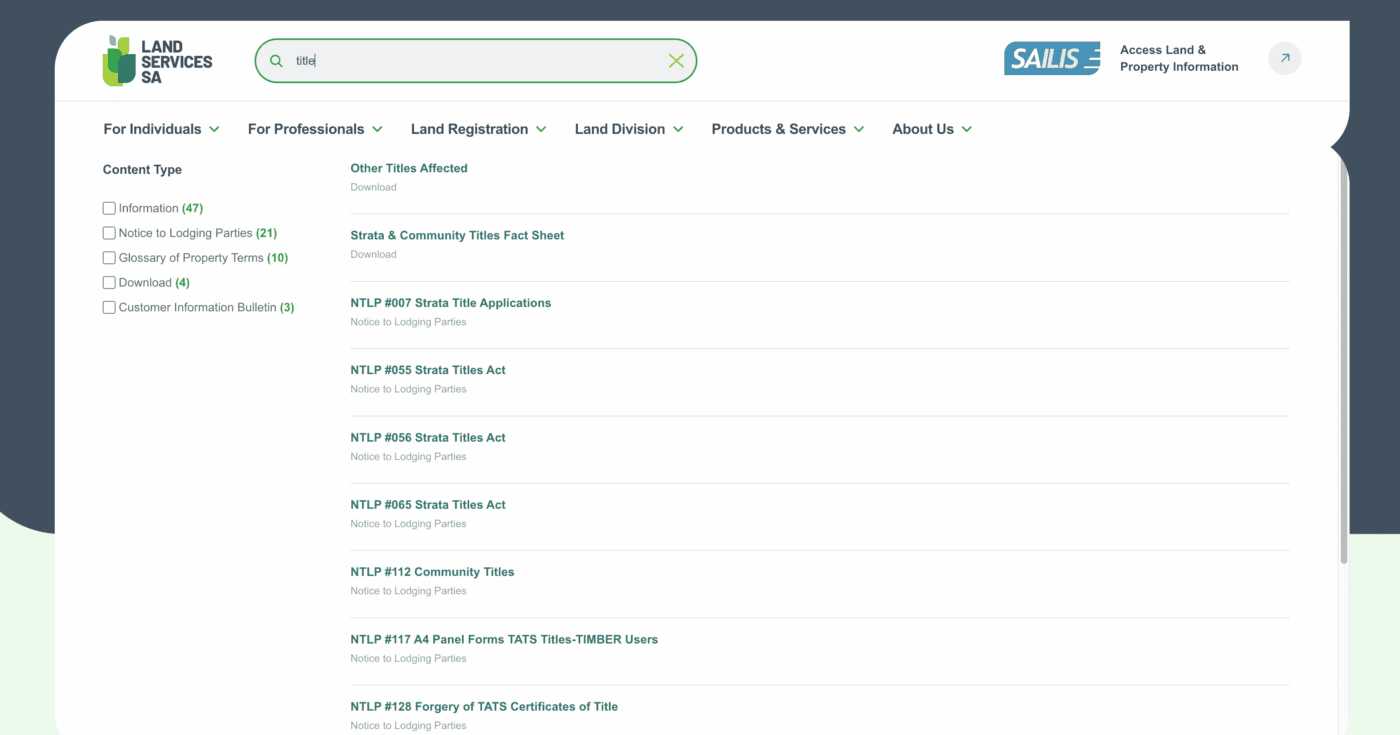Open Strata & Community Titles Fact Sheet
Image resolution: width=1400 pixels, height=735 pixels.
457,235
